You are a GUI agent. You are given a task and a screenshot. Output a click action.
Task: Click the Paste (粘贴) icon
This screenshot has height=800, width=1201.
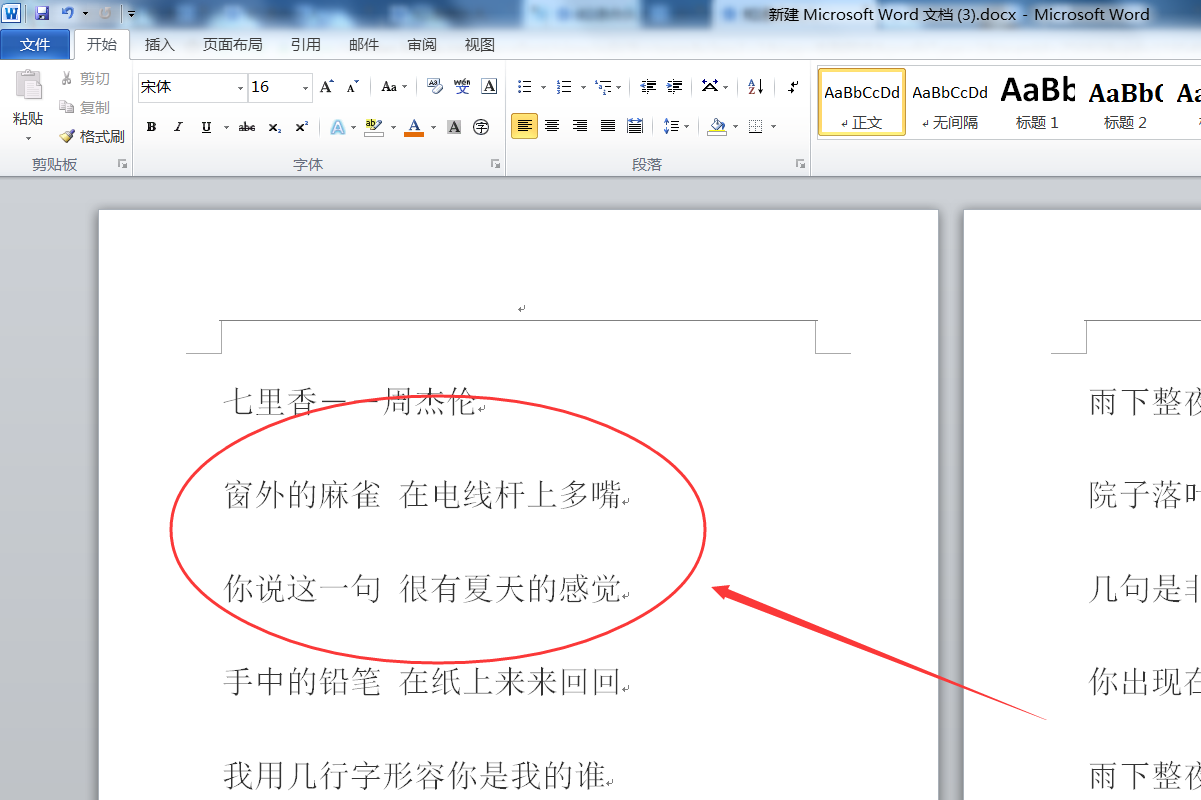click(28, 86)
